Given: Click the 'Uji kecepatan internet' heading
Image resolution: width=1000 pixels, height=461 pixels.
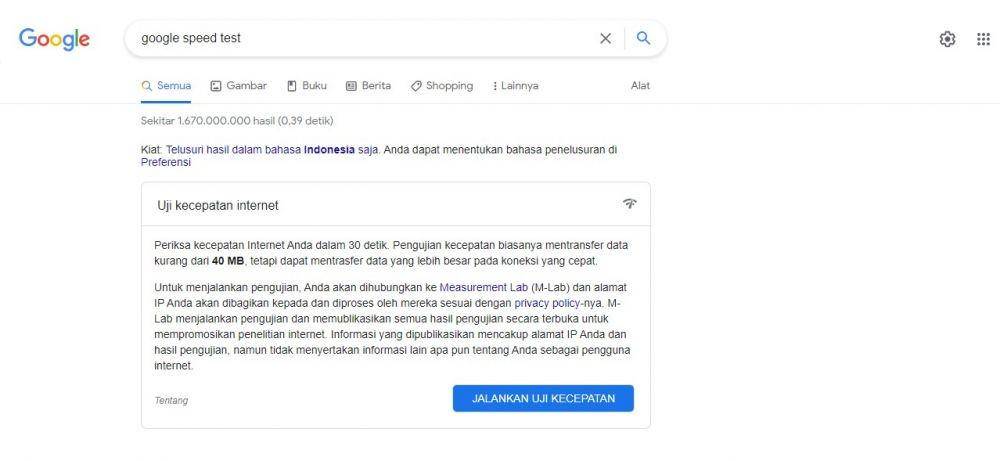Looking at the screenshot, I should coord(217,205).
